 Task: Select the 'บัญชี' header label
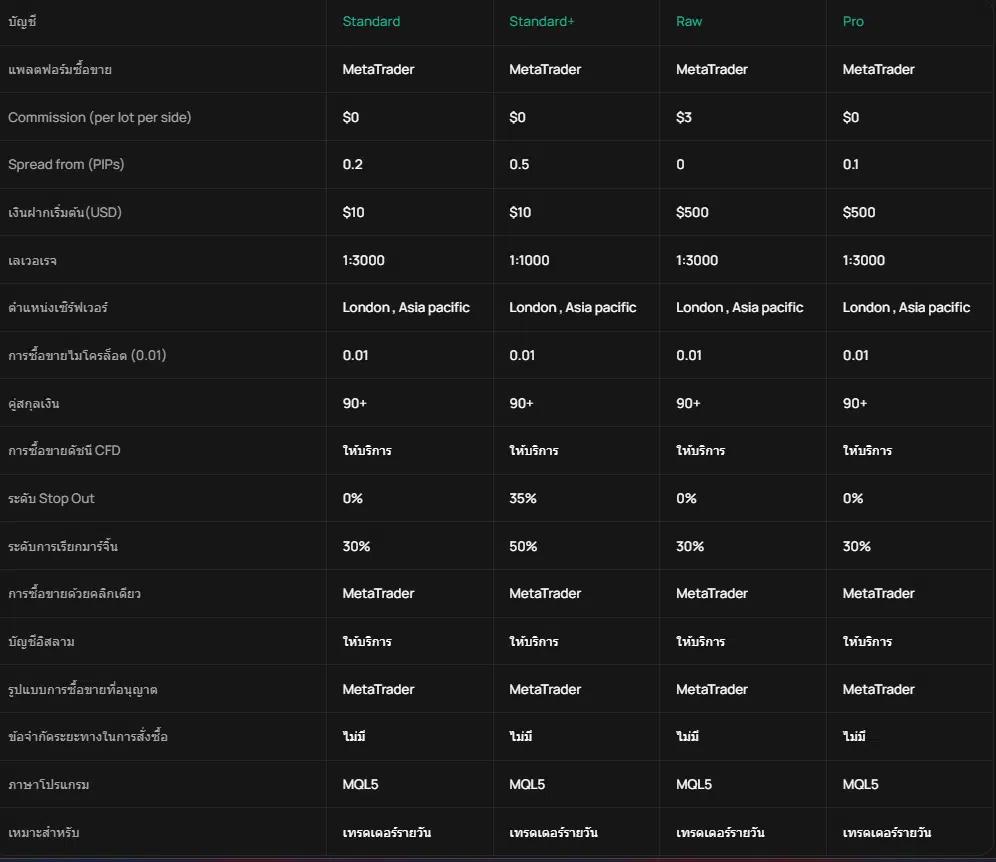(x=22, y=22)
